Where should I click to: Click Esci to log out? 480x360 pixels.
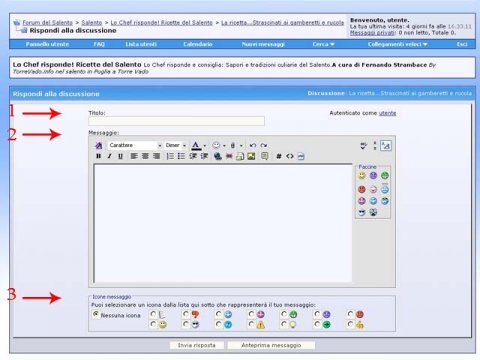click(x=462, y=44)
